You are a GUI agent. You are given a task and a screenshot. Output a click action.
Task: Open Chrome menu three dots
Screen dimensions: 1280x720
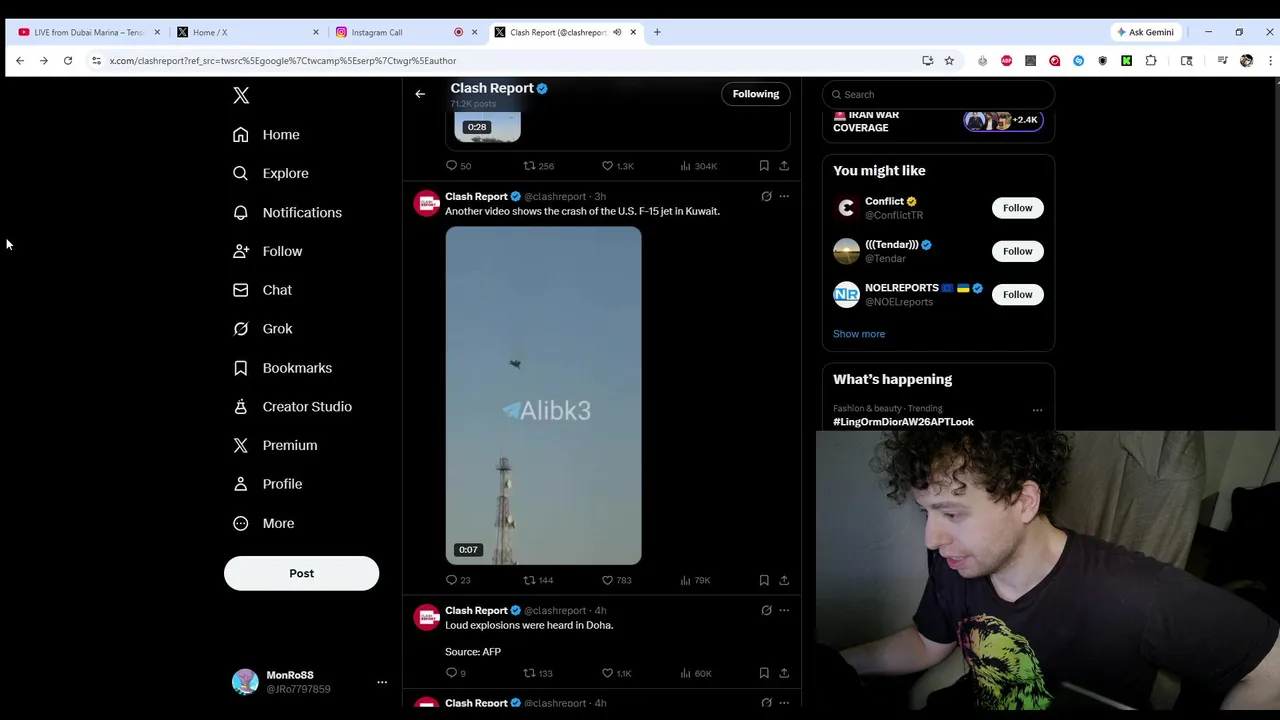pos(1270,61)
